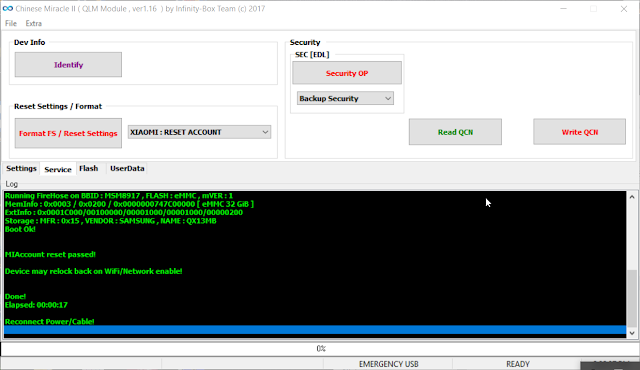Viewport: 640px width, 370px height.
Task: Click the 0% progress bar
Action: tap(320, 349)
